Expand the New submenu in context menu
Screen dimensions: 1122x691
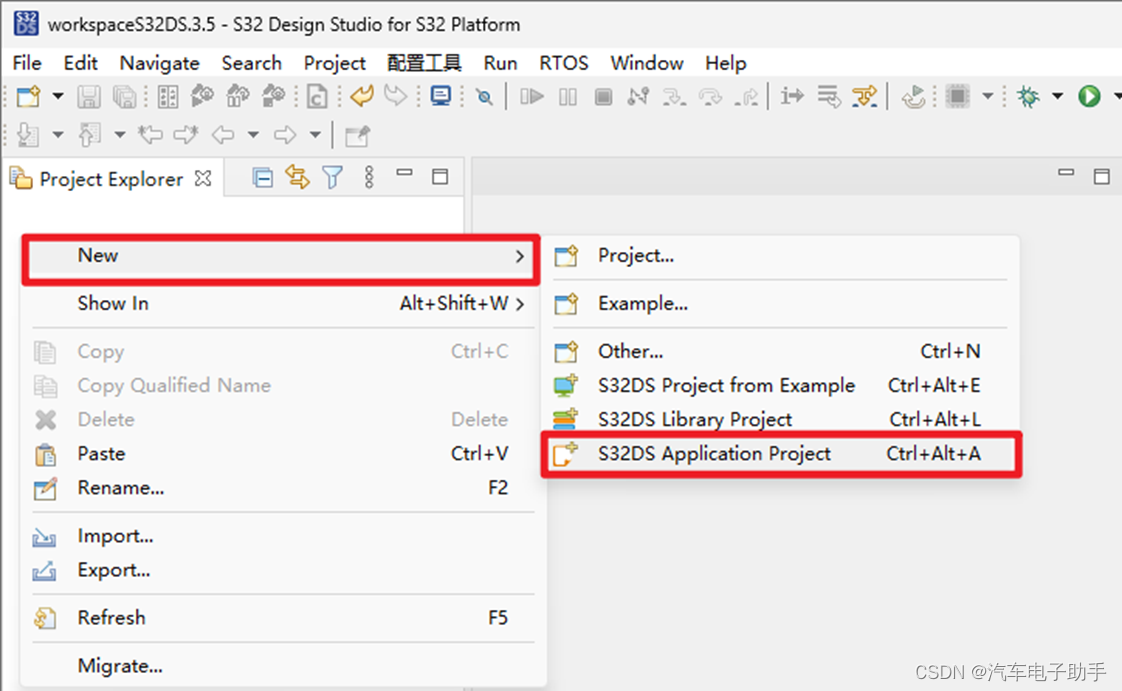(280, 256)
